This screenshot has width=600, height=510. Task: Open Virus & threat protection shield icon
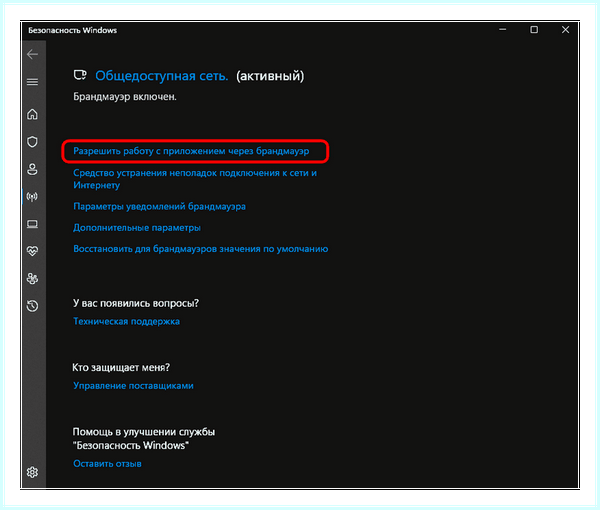coord(33,142)
